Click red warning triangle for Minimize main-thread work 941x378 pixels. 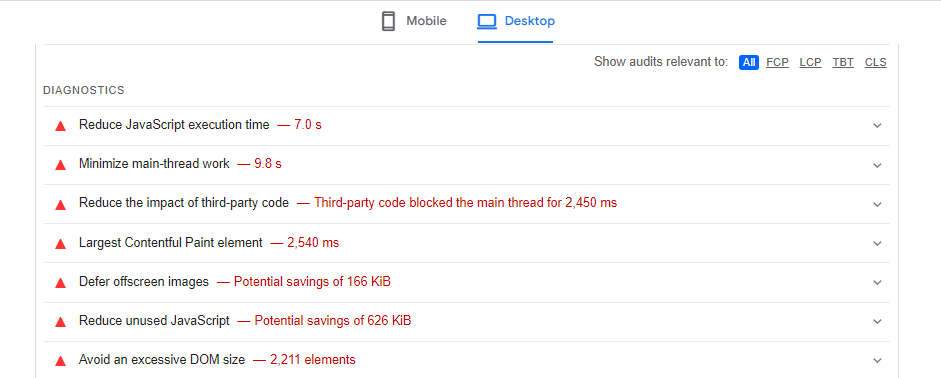[60, 165]
